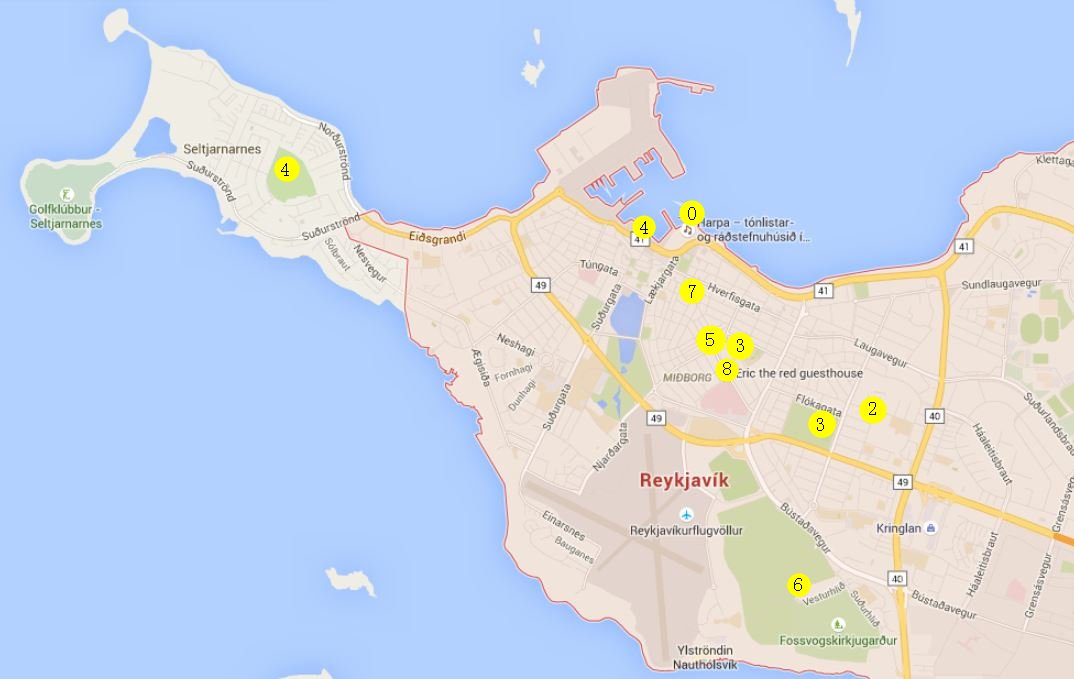Viewport: 1074px width, 679px height.
Task: Open yellow marker 4 beside the harbor
Action: [x=644, y=228]
